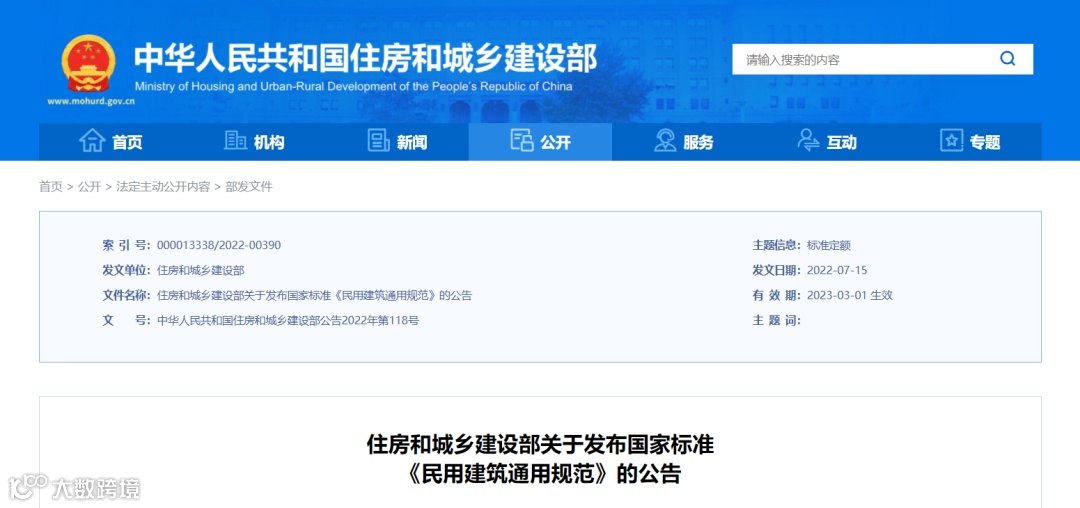The image size is (1080, 508).
Task: Go to 公开 in breadcrumb
Action: pos(90,187)
